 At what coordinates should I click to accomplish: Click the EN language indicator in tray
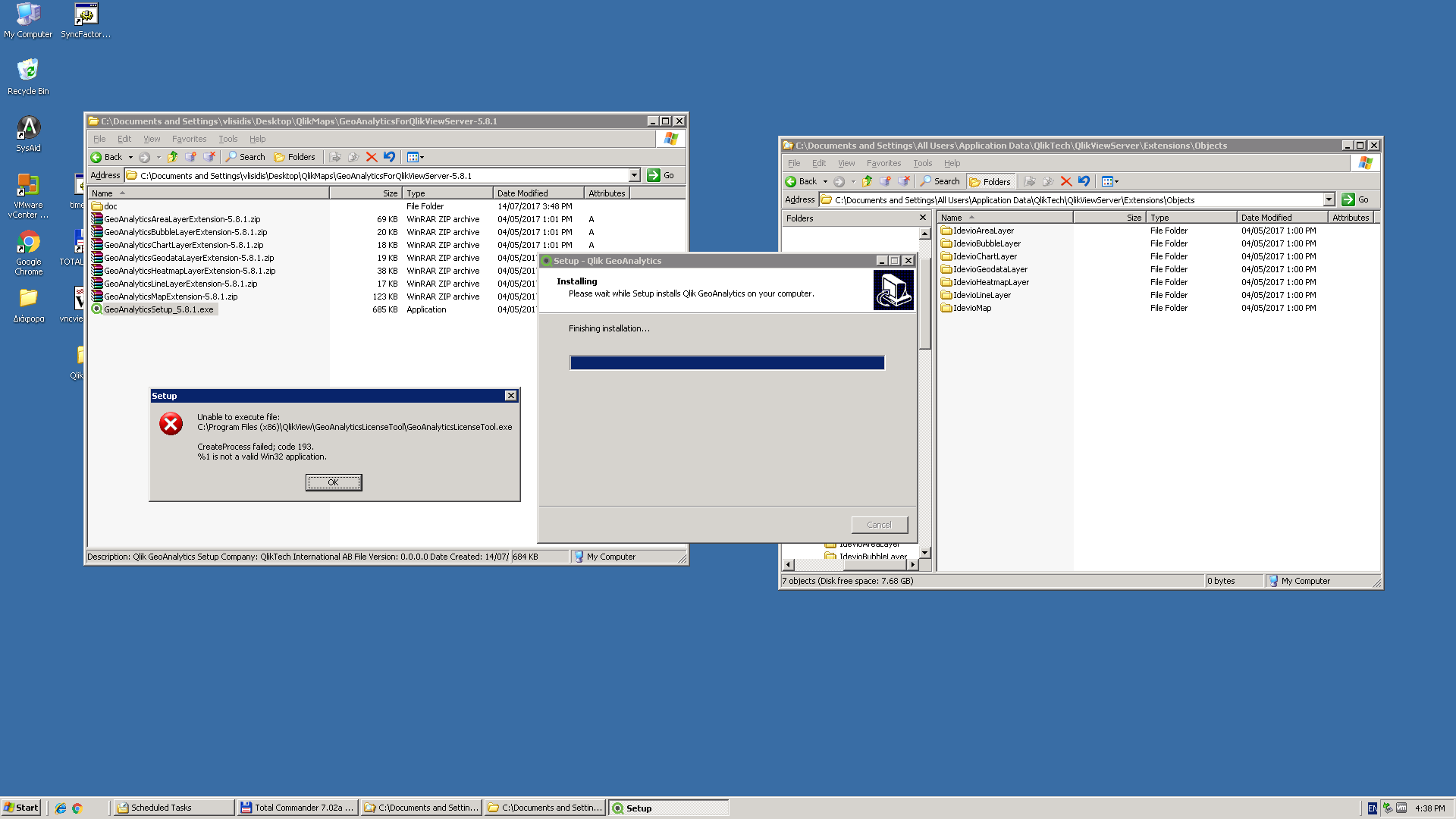tap(1372, 808)
